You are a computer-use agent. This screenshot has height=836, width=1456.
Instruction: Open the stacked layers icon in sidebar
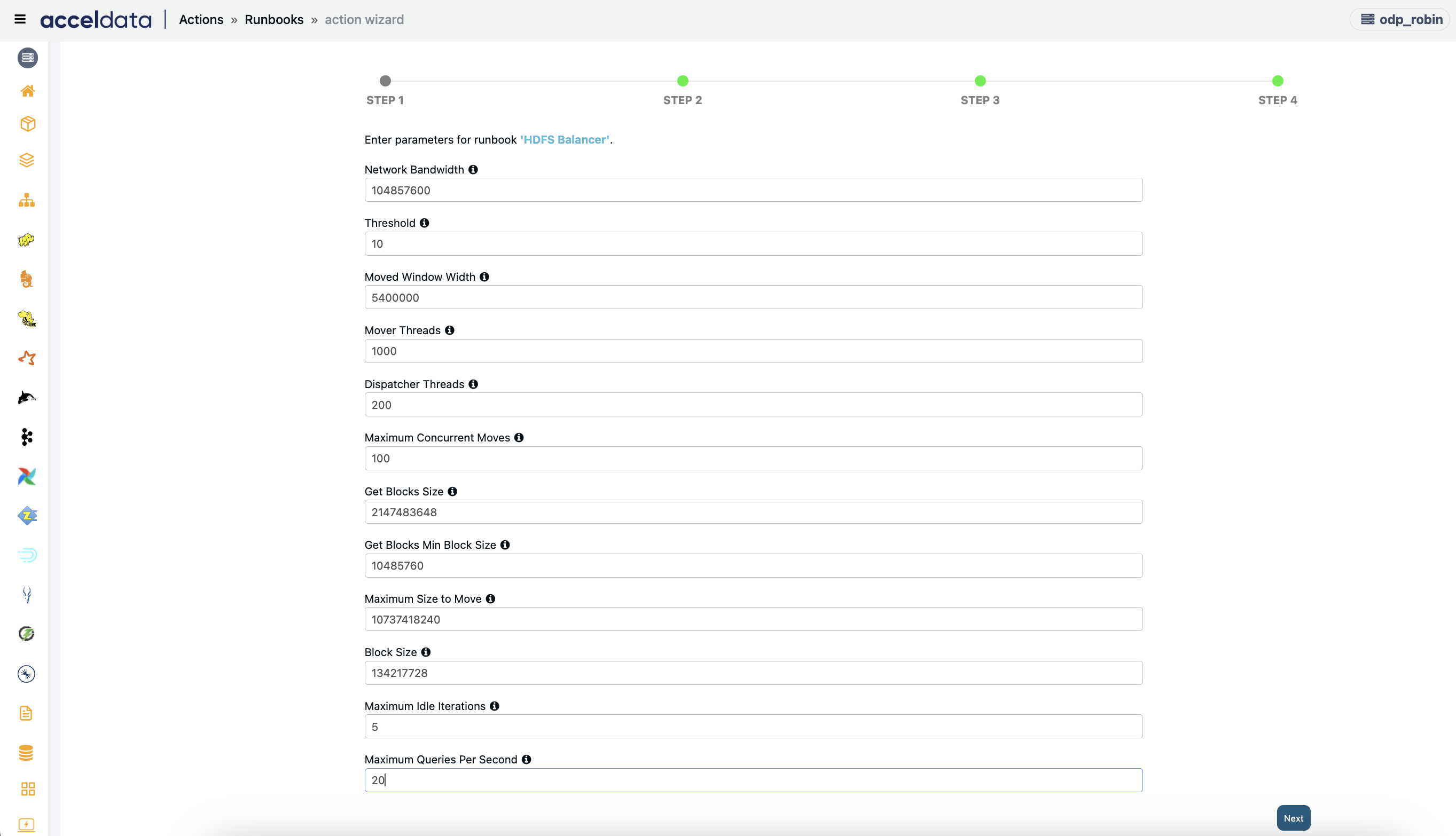pos(27,160)
